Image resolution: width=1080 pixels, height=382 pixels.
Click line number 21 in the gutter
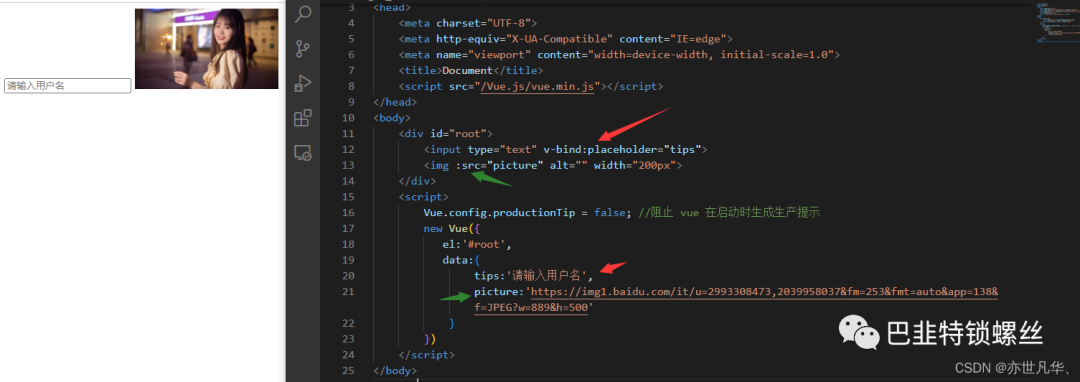348,292
